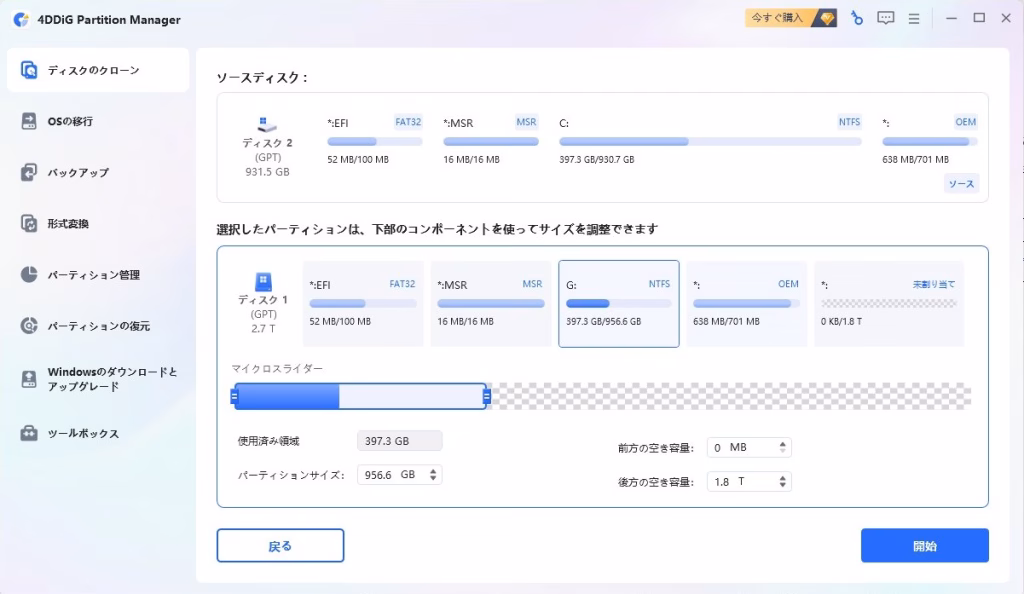This screenshot has width=1024, height=594.
Task: Click the backup sidebar icon
Action: coord(29,172)
